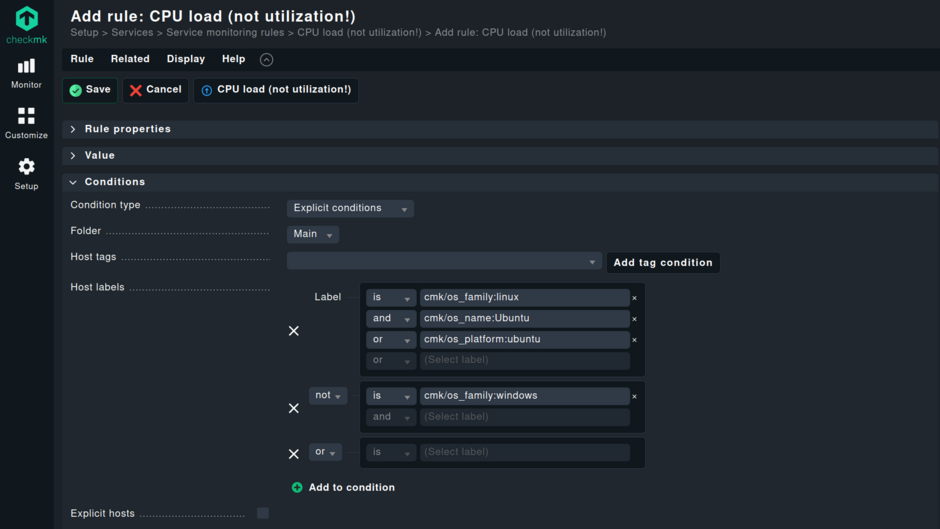Open the Condition type dropdown

350,209
